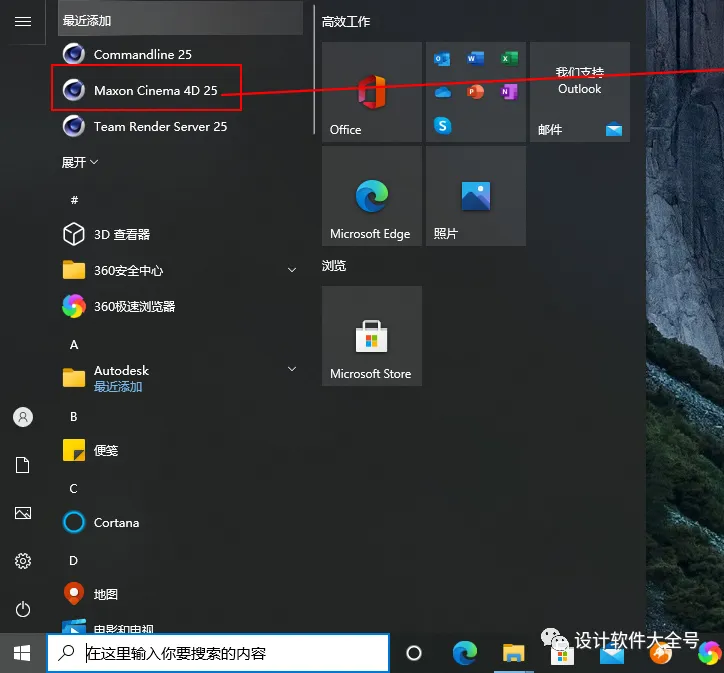The height and width of the screenshot is (673, 724).
Task: Open OneNote in the Office apps tile
Action: (509, 92)
